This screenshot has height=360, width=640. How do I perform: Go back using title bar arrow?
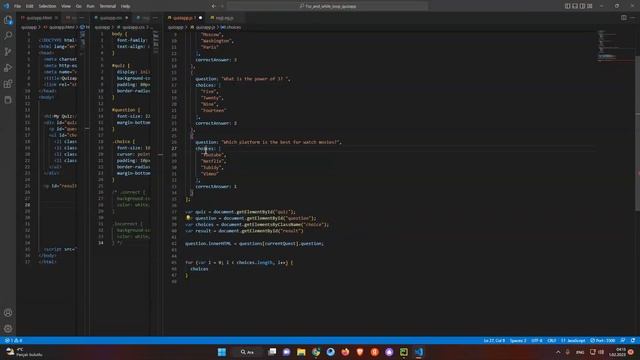point(213,6)
